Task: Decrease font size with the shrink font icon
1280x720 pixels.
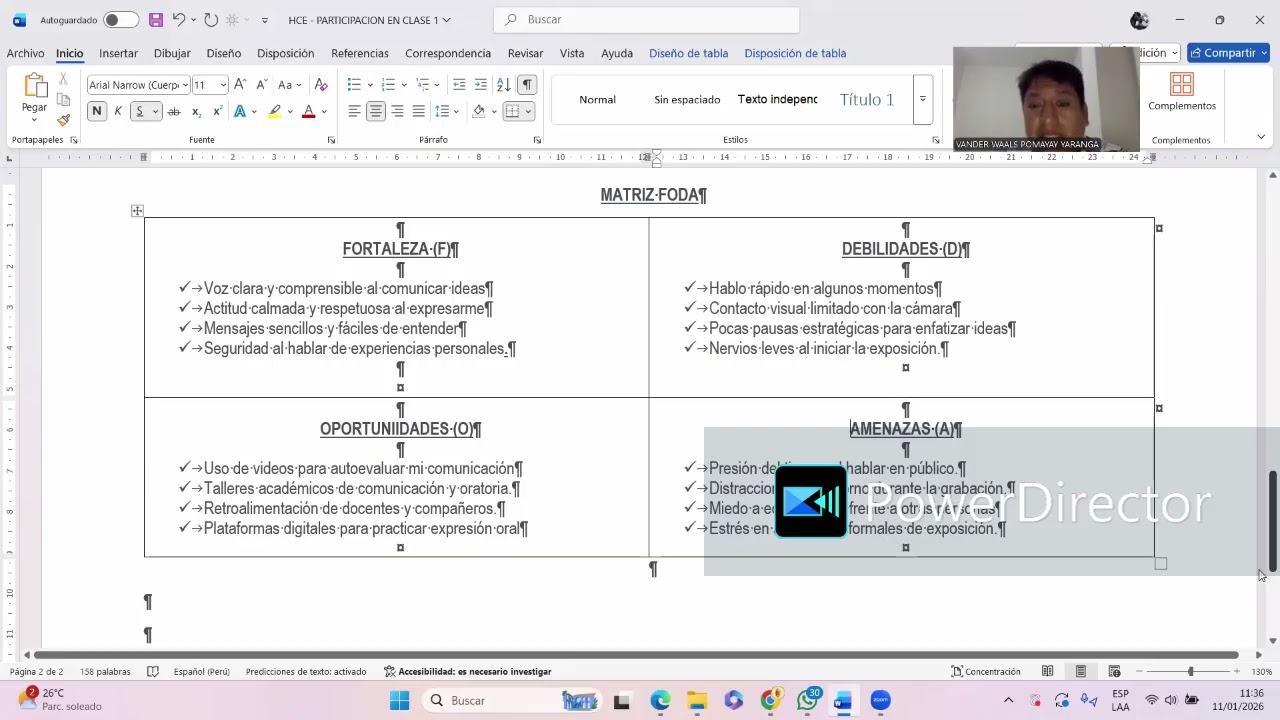Action: 261,85
